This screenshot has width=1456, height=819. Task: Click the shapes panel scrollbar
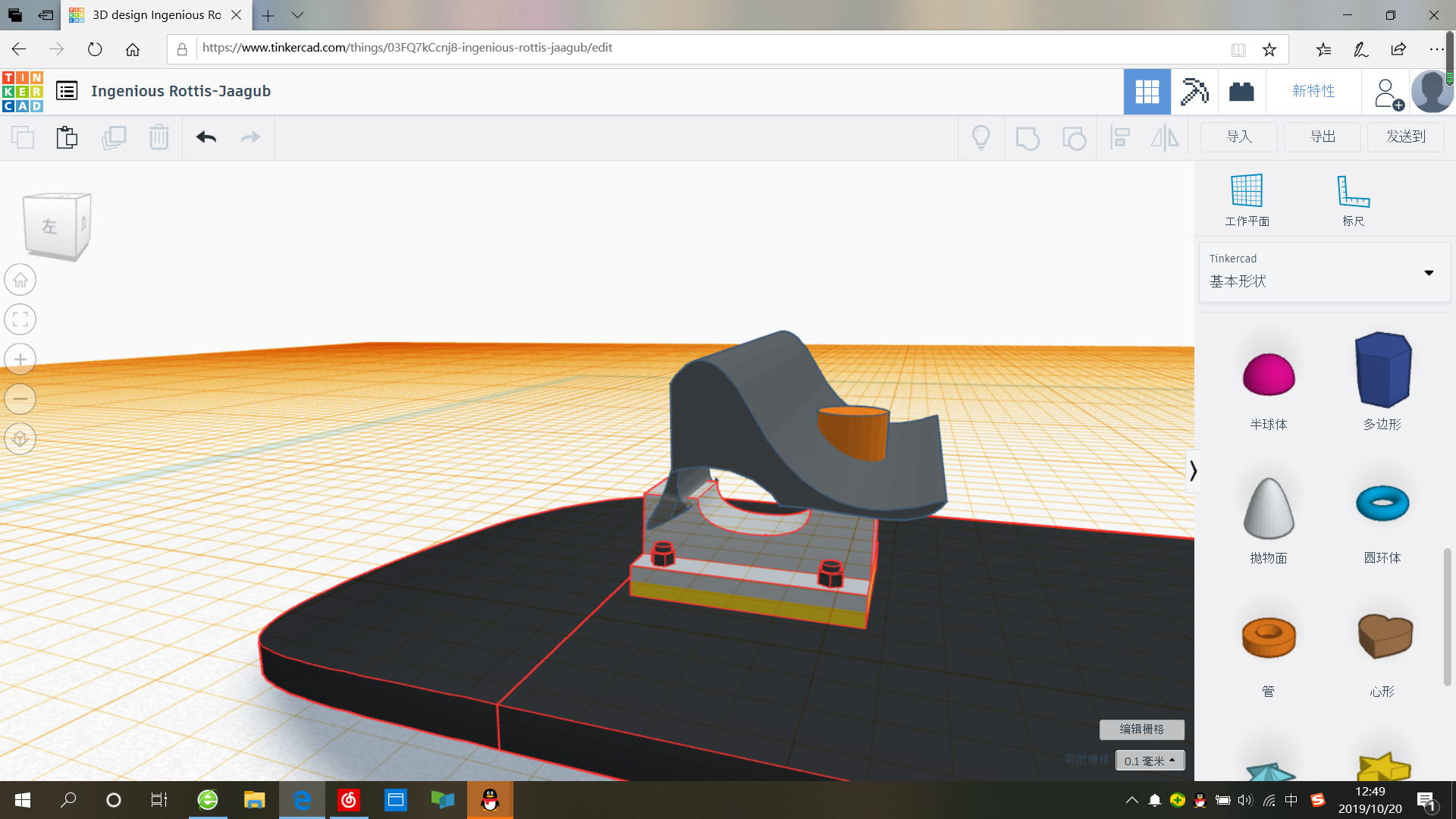point(1448,617)
